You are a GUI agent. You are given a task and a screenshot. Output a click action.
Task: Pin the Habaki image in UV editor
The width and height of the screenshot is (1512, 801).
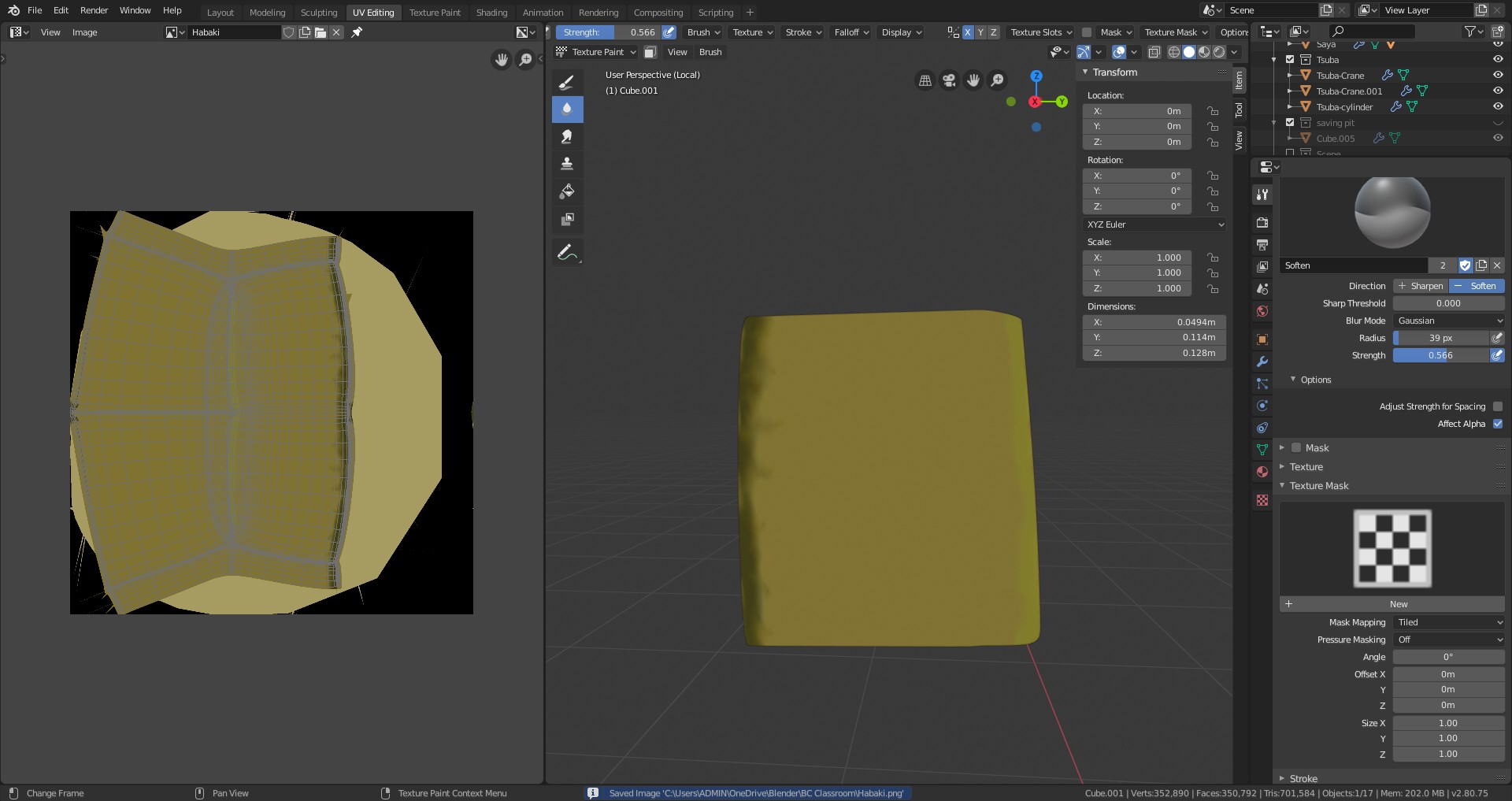357,32
